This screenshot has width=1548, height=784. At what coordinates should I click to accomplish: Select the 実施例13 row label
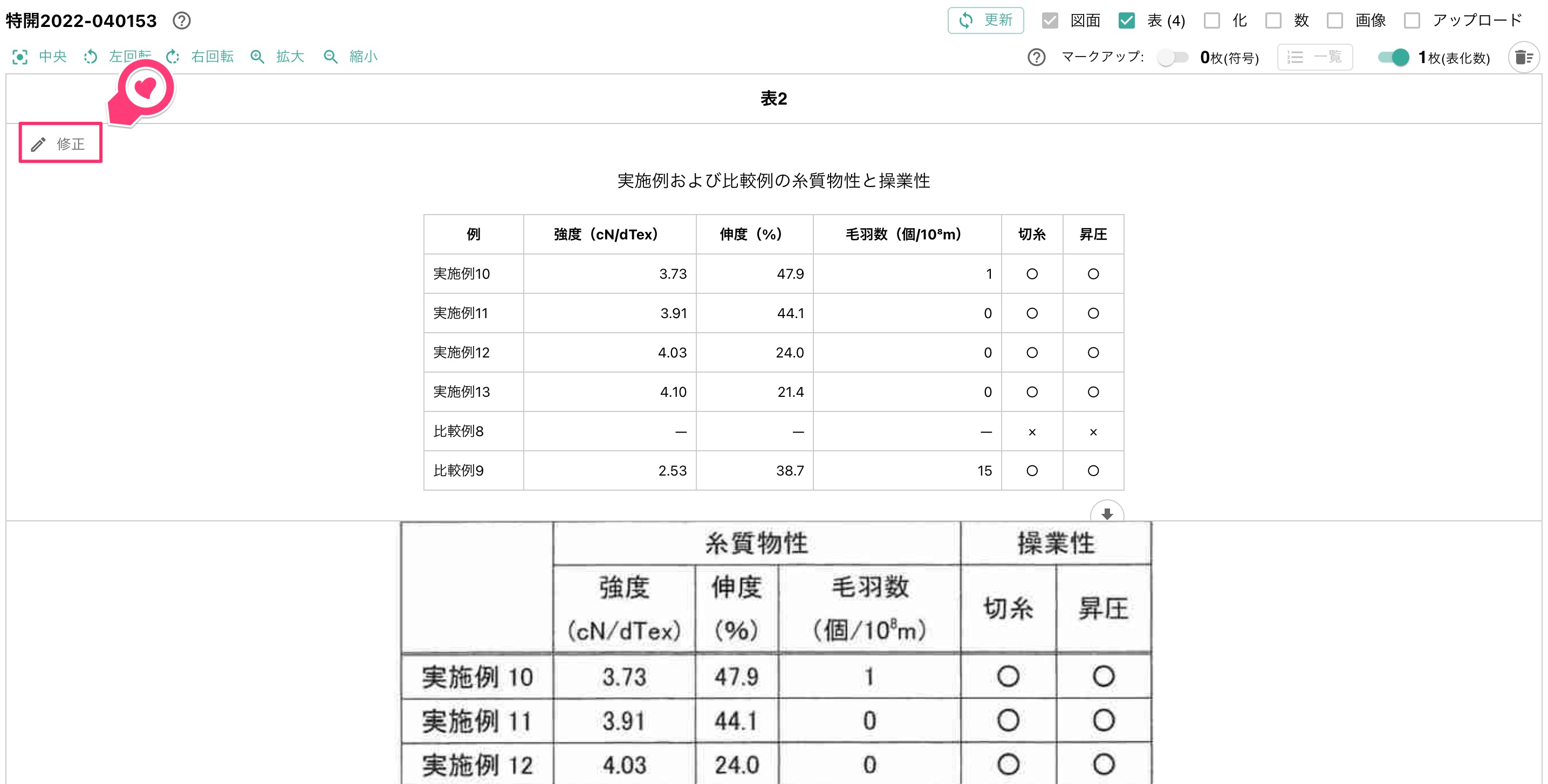coord(462,393)
